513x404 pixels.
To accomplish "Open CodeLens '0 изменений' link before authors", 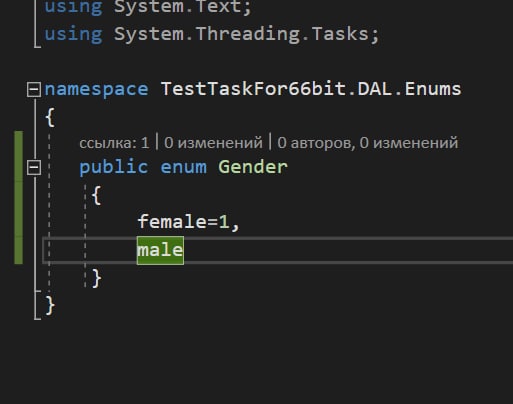I will point(213,143).
